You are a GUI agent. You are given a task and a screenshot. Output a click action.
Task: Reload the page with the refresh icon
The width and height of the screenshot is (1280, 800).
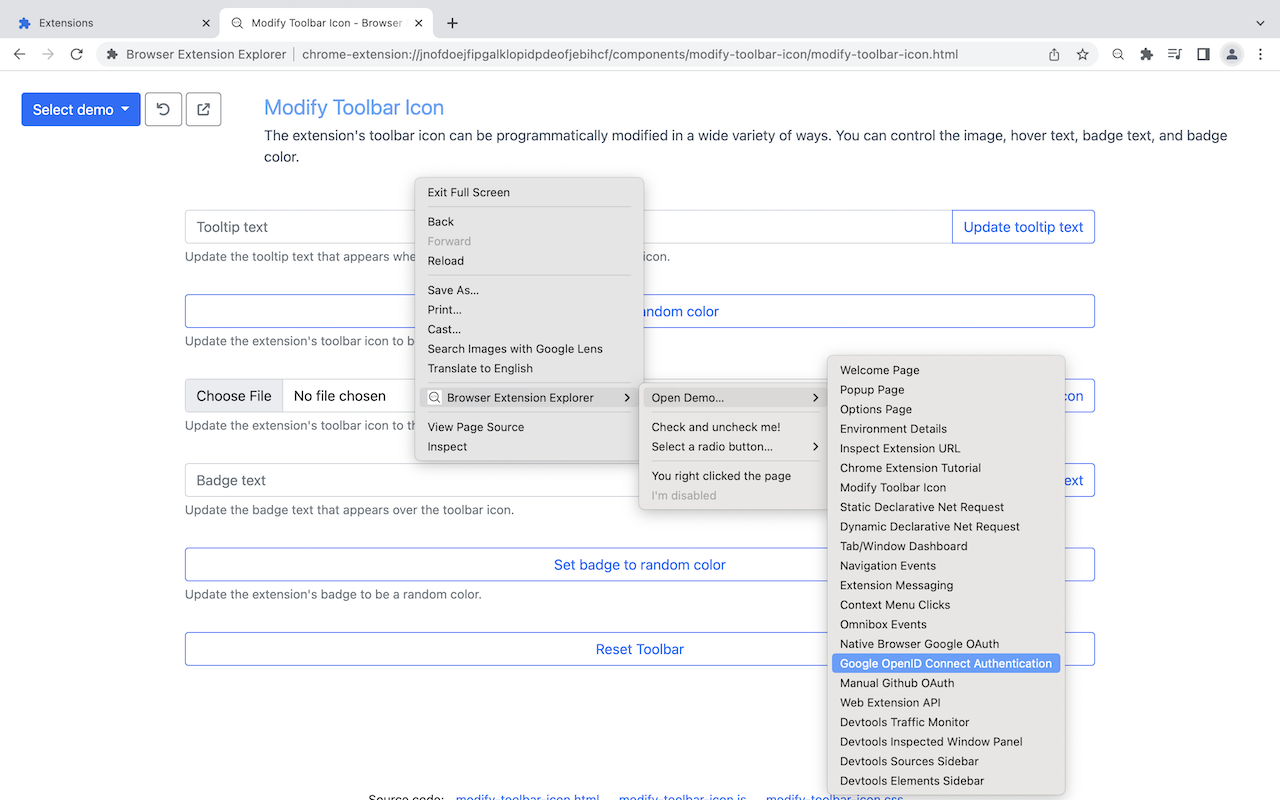(76, 54)
